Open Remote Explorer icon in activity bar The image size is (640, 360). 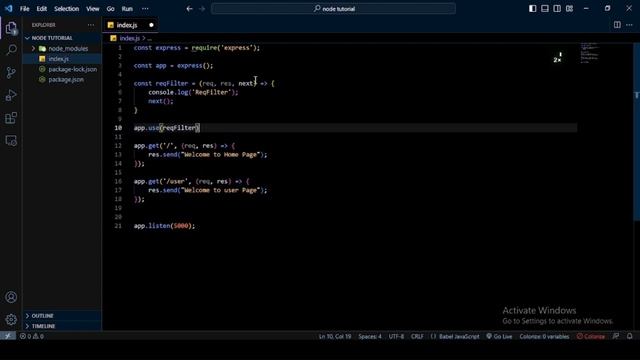coord(11,141)
